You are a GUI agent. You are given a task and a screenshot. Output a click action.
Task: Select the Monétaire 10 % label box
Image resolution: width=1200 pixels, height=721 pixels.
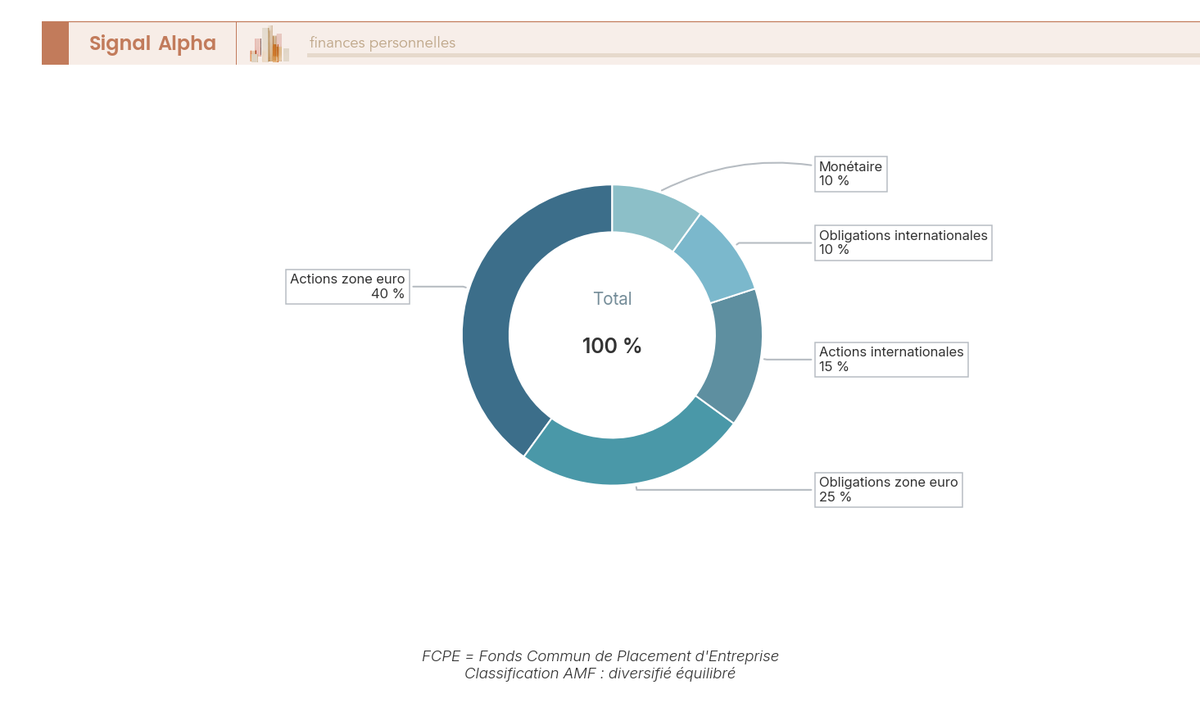[850, 174]
